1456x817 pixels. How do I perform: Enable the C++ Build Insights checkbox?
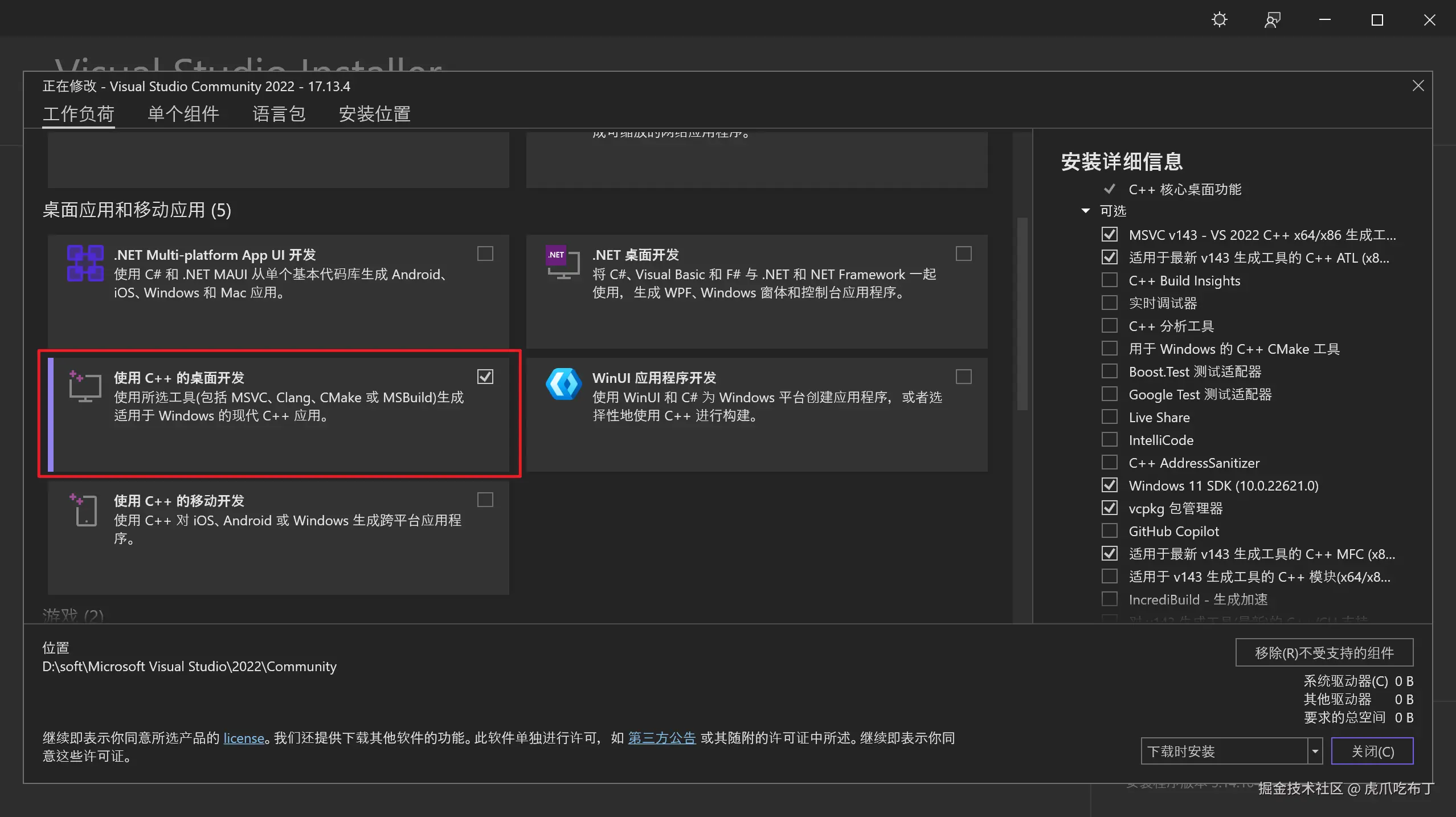1109,280
